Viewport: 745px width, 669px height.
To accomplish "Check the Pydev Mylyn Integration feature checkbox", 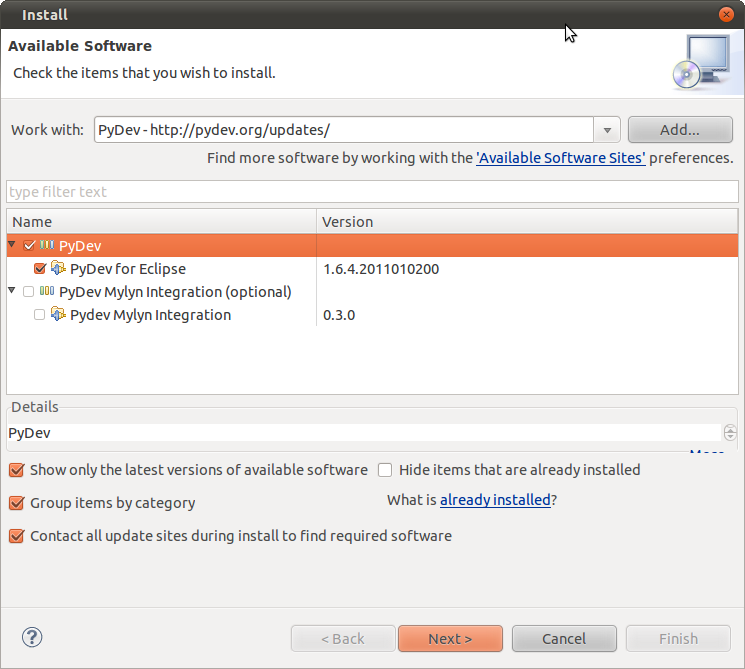I will coord(39,315).
